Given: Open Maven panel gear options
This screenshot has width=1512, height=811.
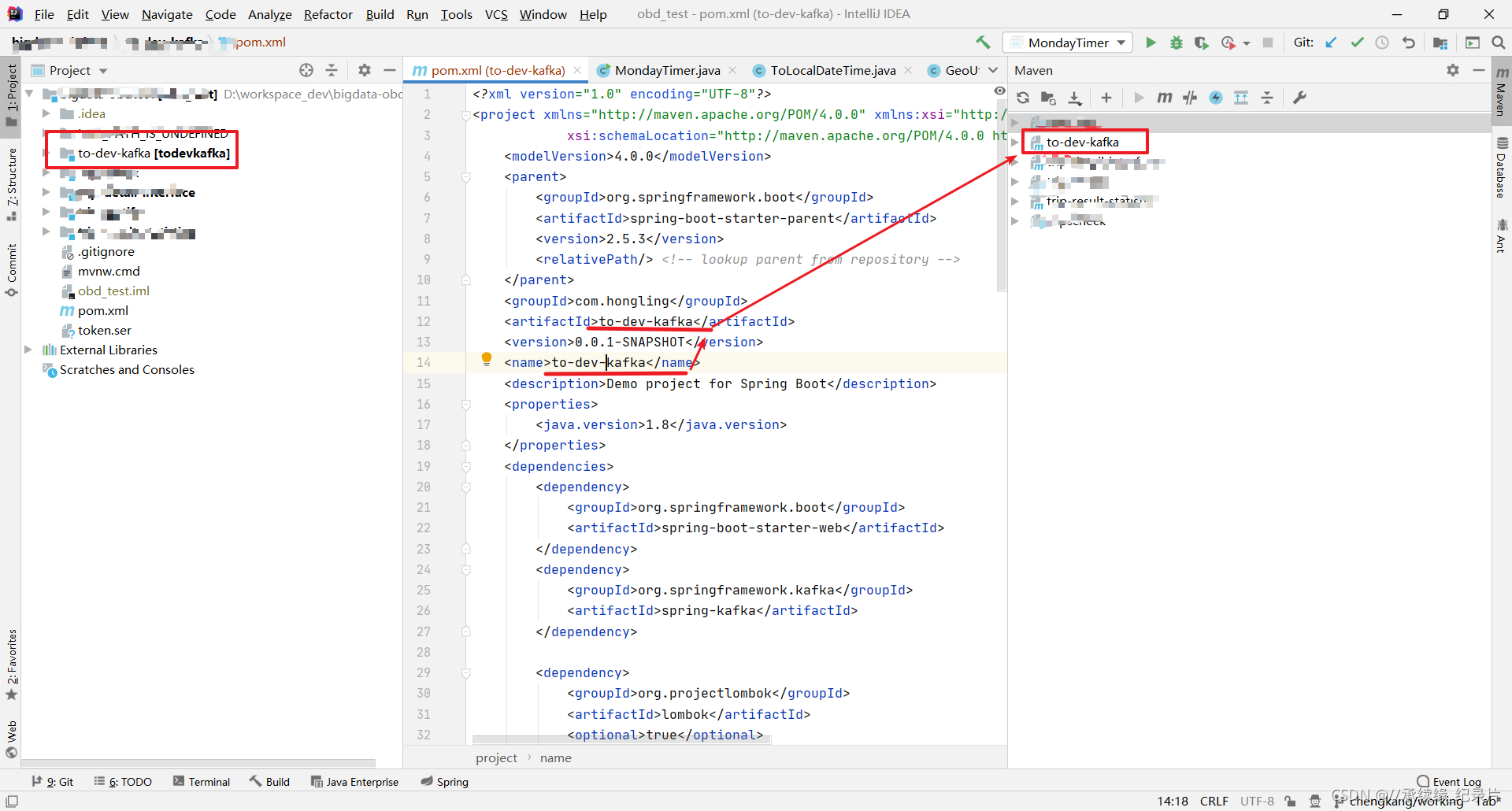Looking at the screenshot, I should (x=1453, y=70).
